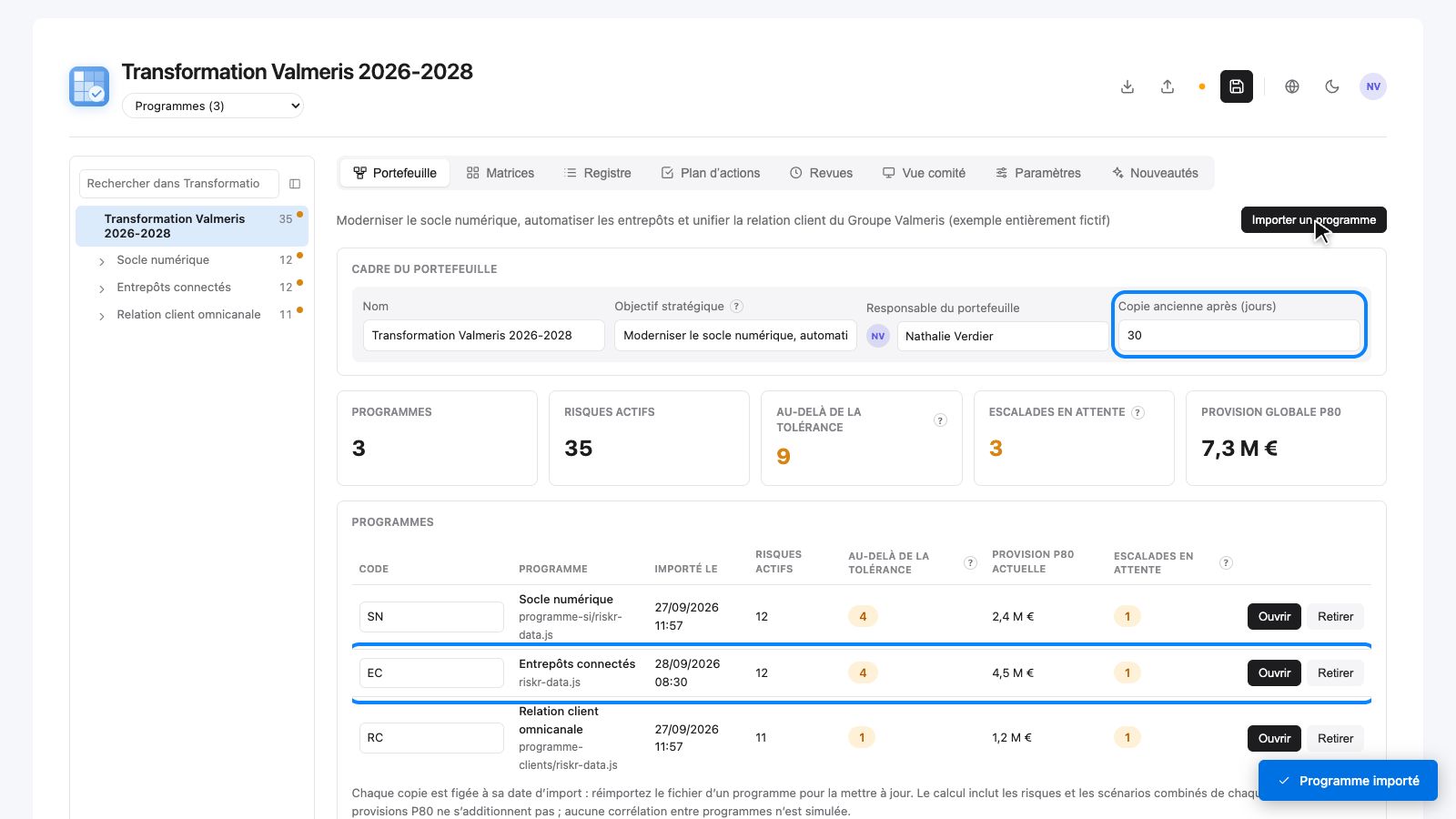Click the Responsable du portefeuille field
This screenshot has height=819, width=1456.
(x=1003, y=336)
